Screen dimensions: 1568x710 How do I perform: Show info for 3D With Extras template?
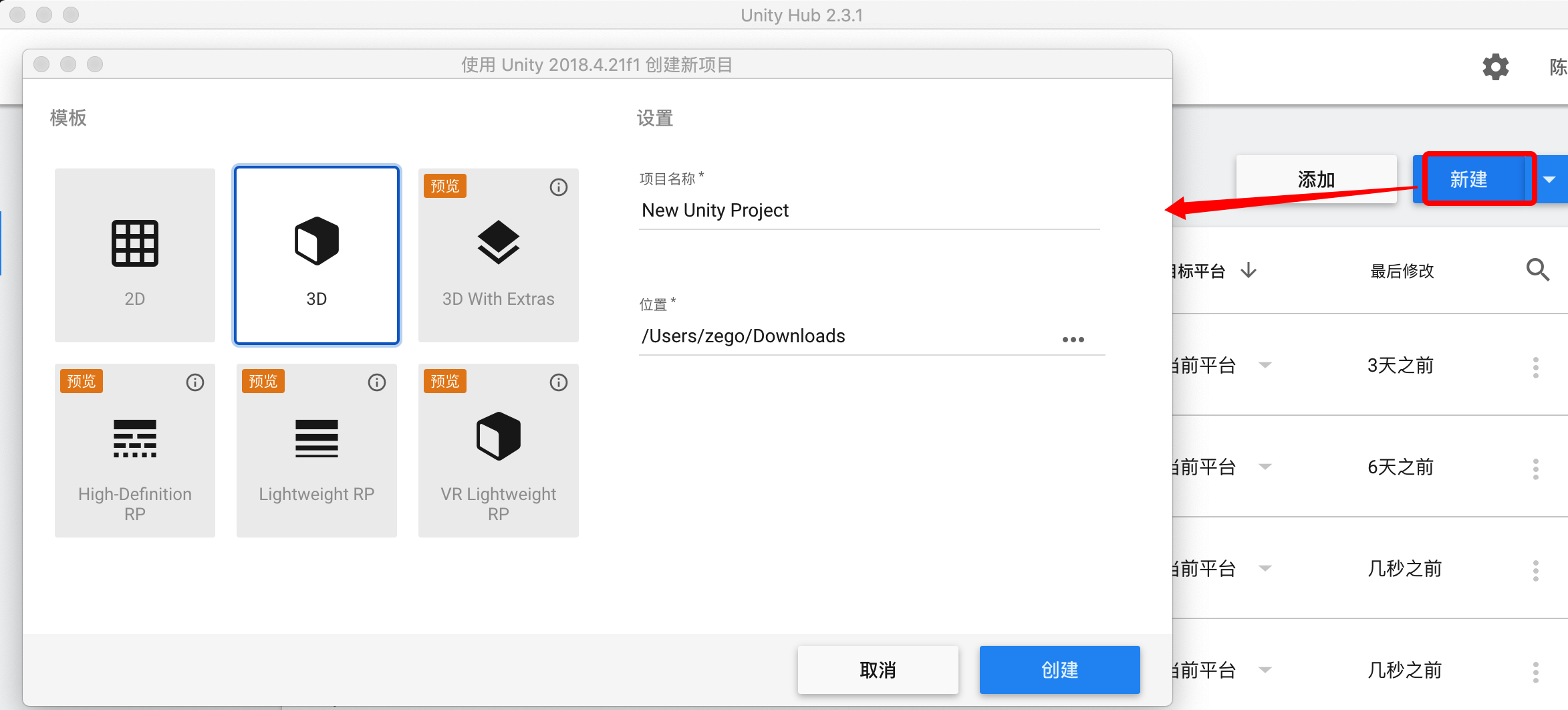pos(558,187)
